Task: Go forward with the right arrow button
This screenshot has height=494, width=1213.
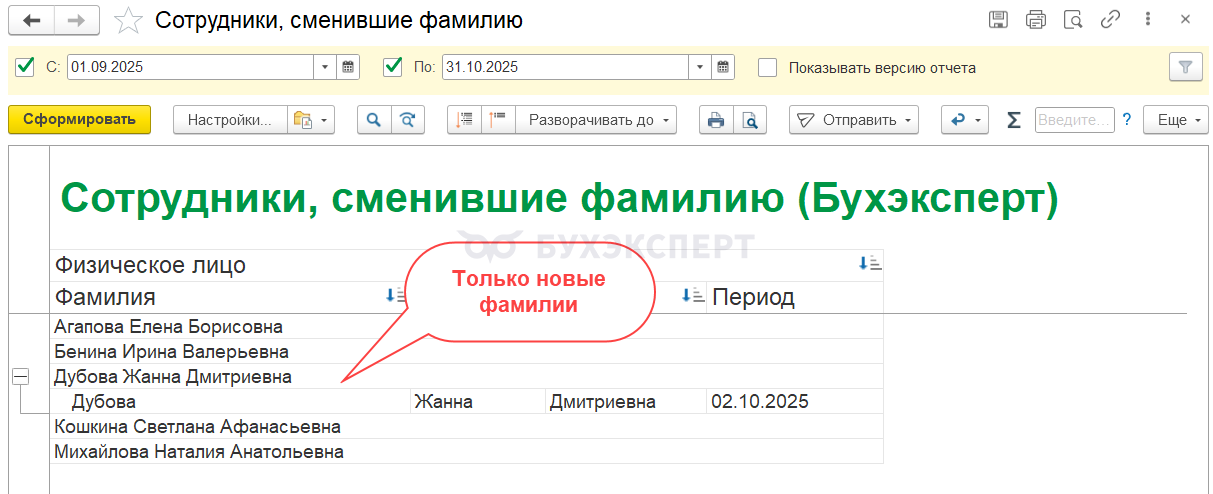Action: pos(77,19)
